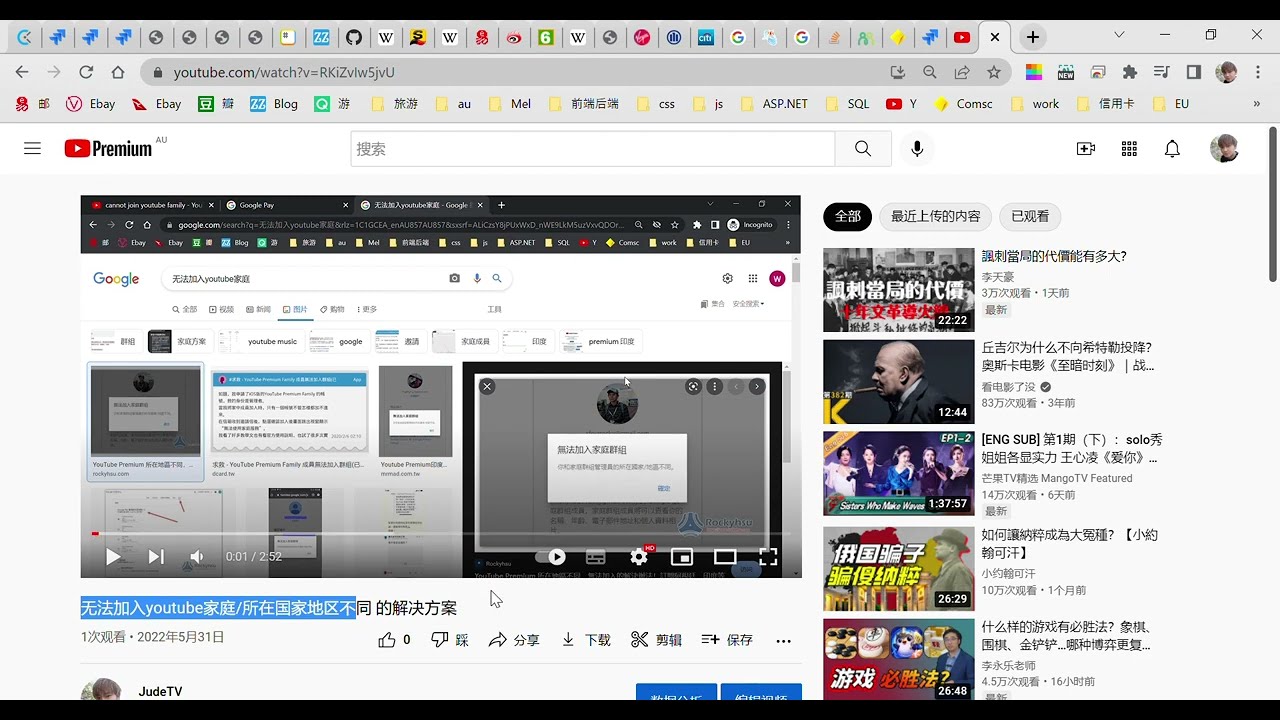Open player settings gear
Image resolution: width=1280 pixels, height=720 pixels.
(639, 557)
